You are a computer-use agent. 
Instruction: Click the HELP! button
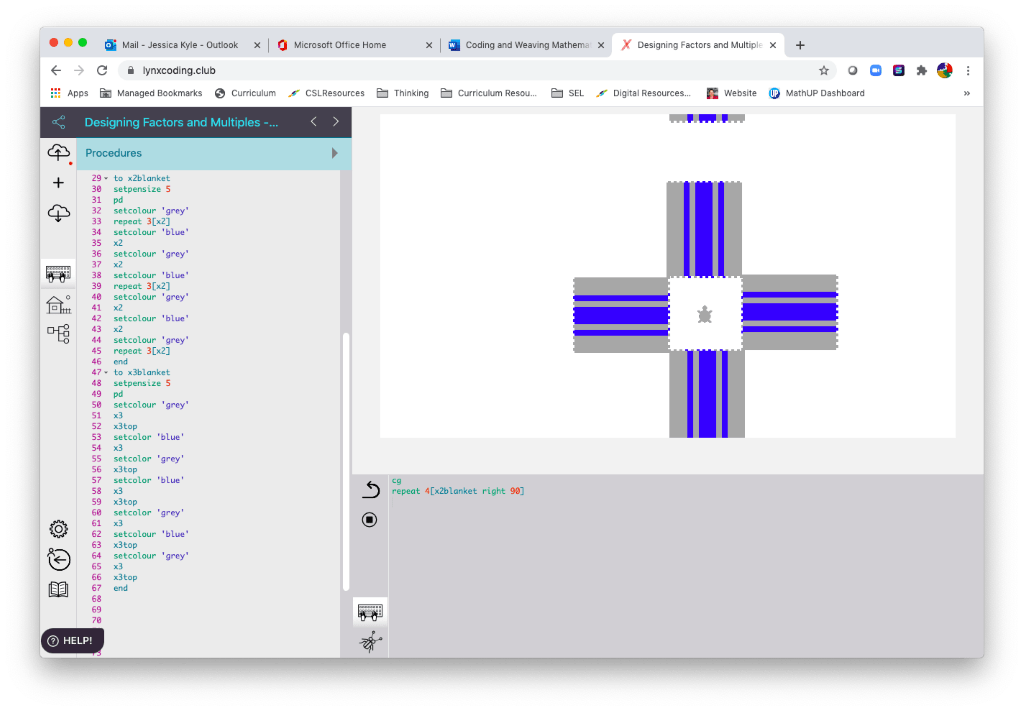tap(72, 640)
